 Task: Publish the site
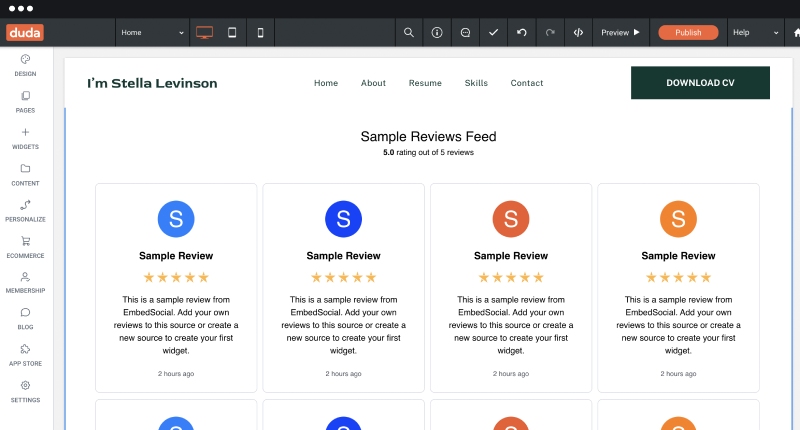(688, 33)
